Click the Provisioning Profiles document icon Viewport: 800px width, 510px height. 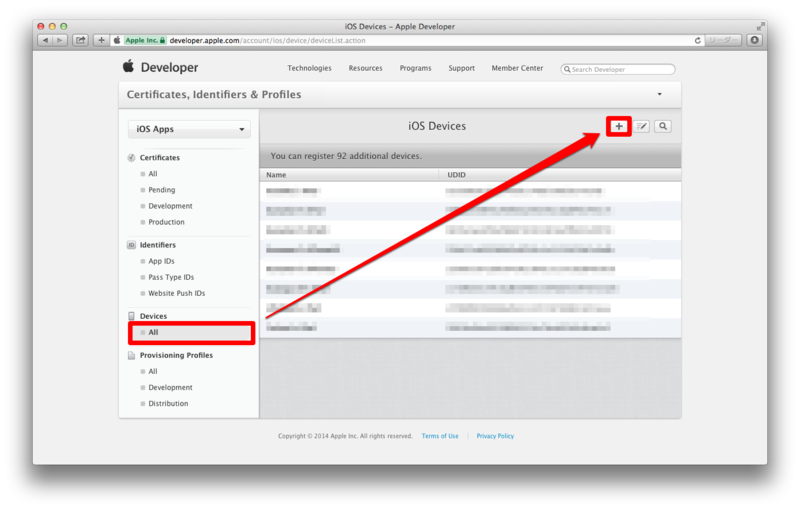click(131, 355)
